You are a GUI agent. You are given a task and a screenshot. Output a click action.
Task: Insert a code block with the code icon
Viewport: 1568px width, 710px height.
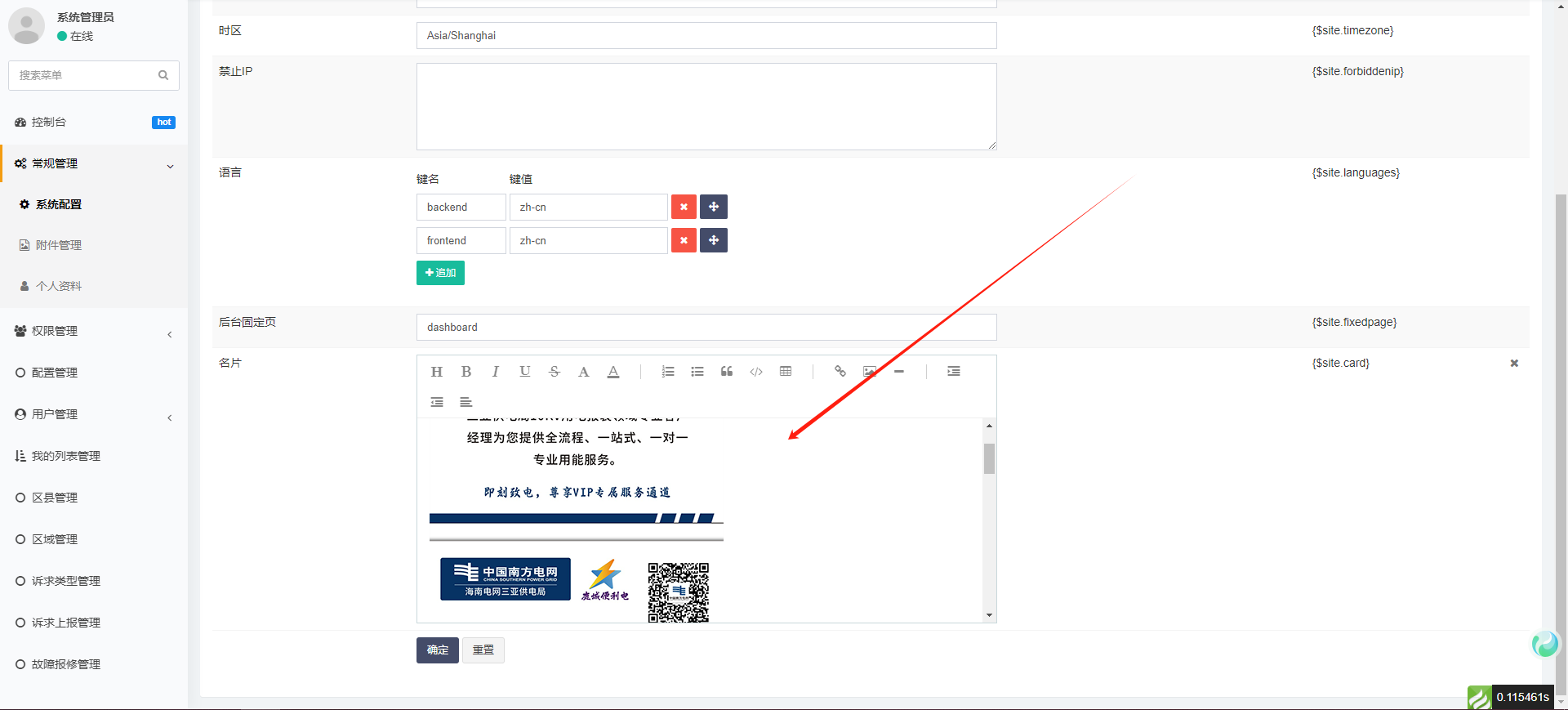point(756,372)
